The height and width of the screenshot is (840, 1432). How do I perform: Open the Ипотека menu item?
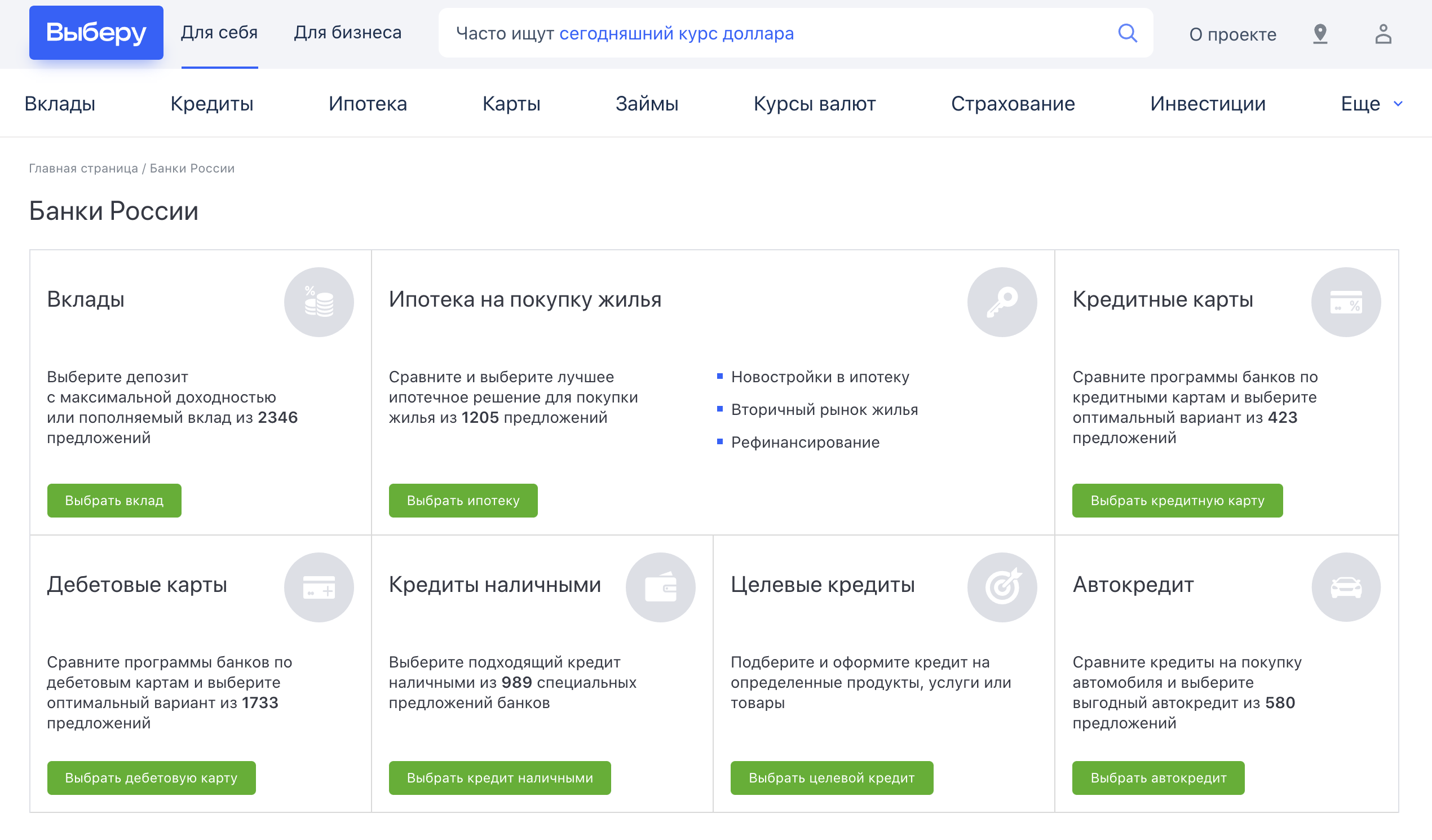coord(368,103)
